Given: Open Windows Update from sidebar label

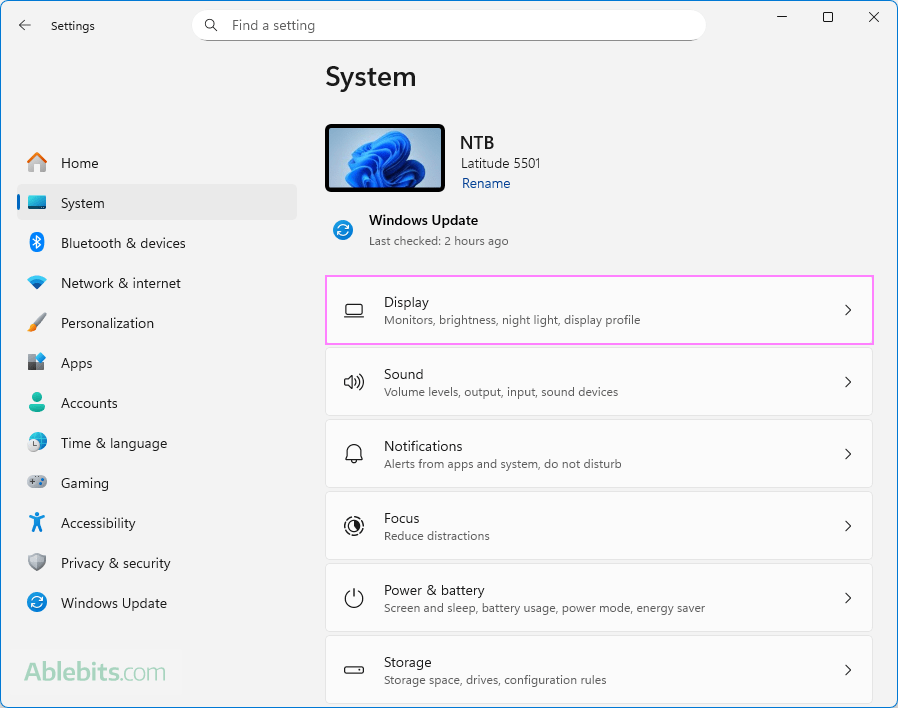Looking at the screenshot, I should (114, 603).
